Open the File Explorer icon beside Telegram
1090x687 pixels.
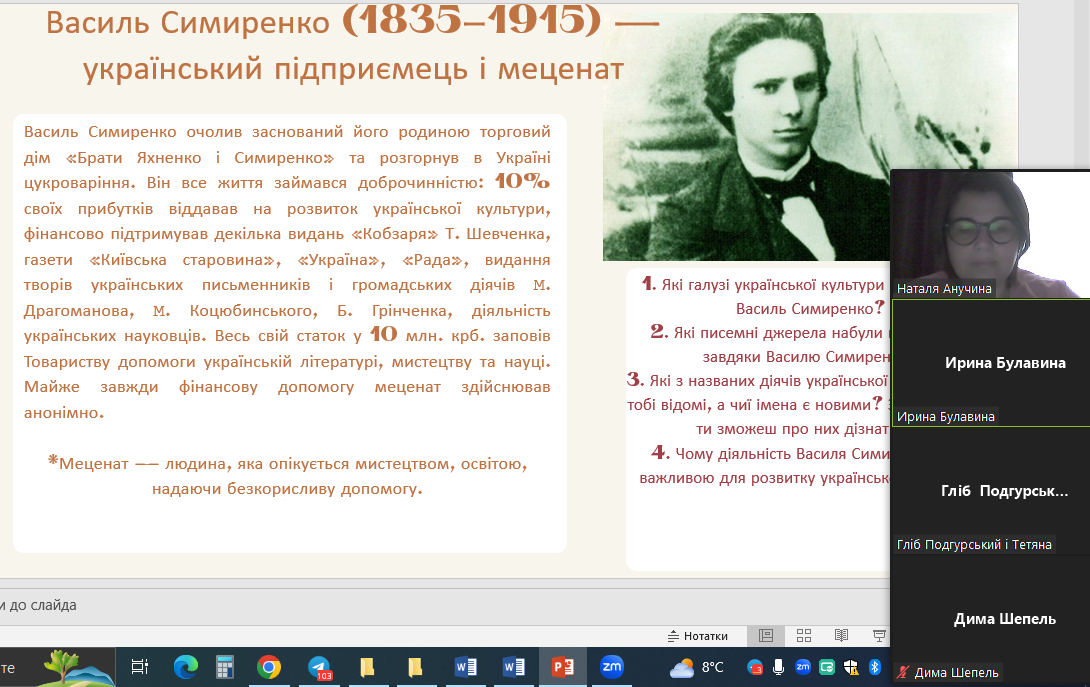coord(367,668)
